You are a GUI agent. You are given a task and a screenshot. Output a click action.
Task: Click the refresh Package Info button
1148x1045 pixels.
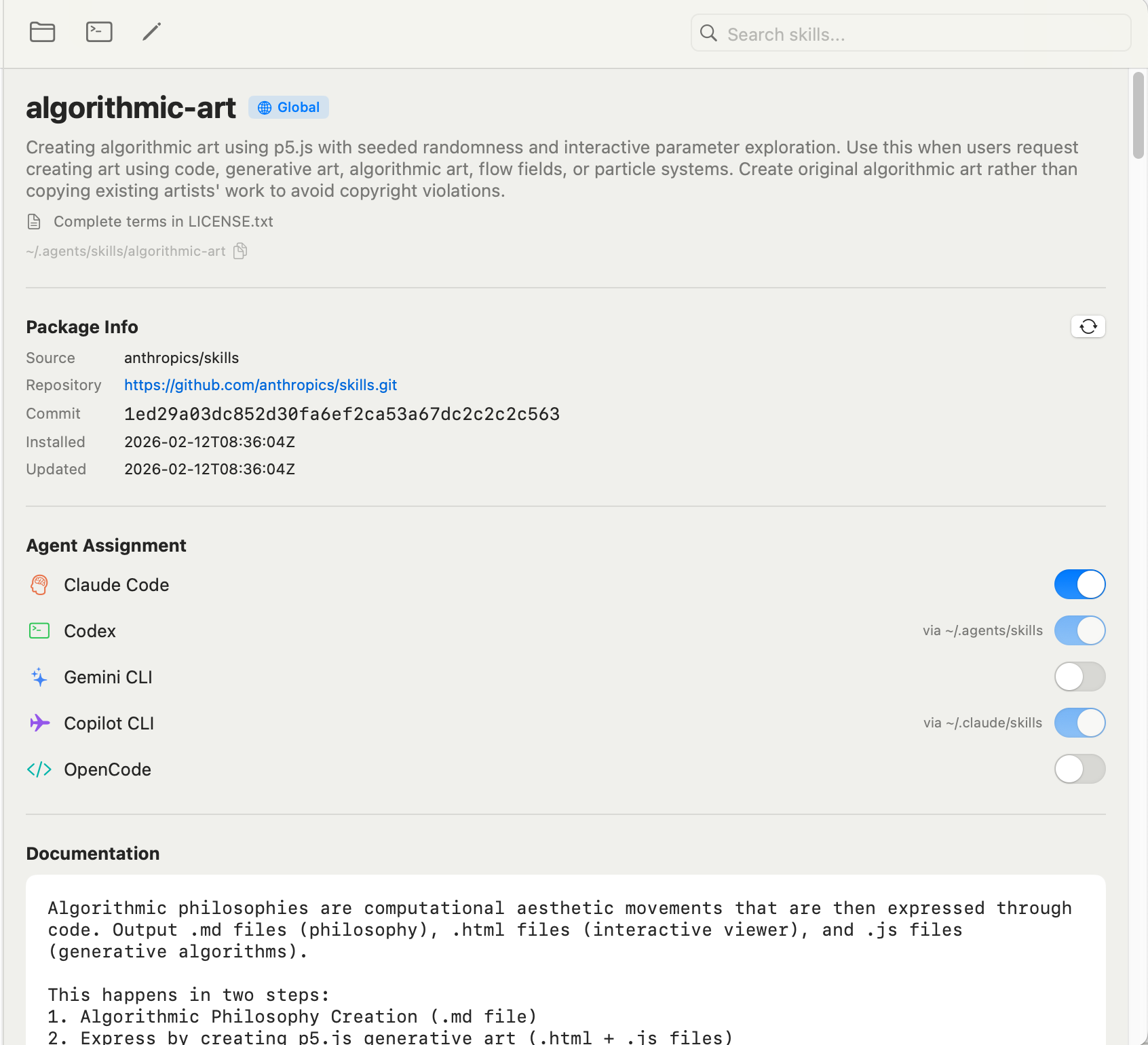click(x=1088, y=327)
